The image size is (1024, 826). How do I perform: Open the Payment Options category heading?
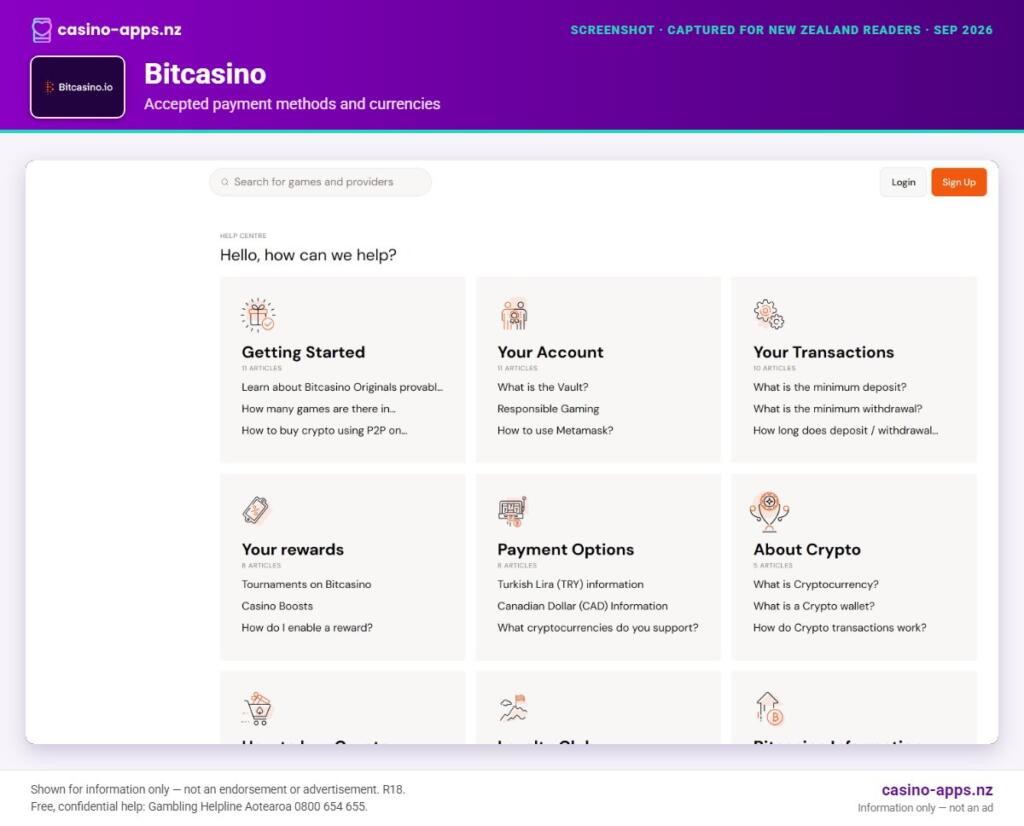click(x=566, y=549)
